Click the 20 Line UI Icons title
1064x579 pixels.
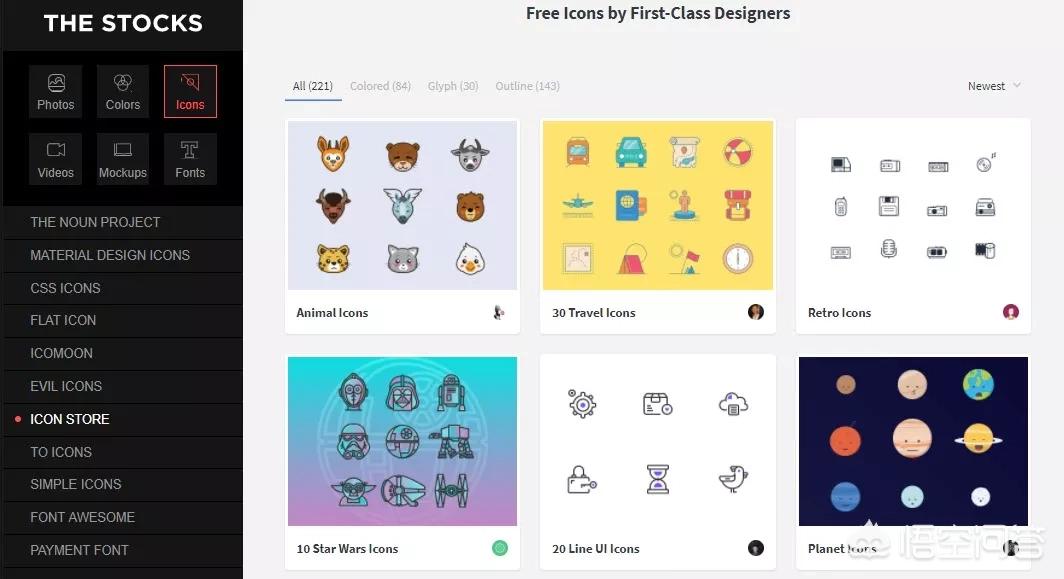(596, 548)
